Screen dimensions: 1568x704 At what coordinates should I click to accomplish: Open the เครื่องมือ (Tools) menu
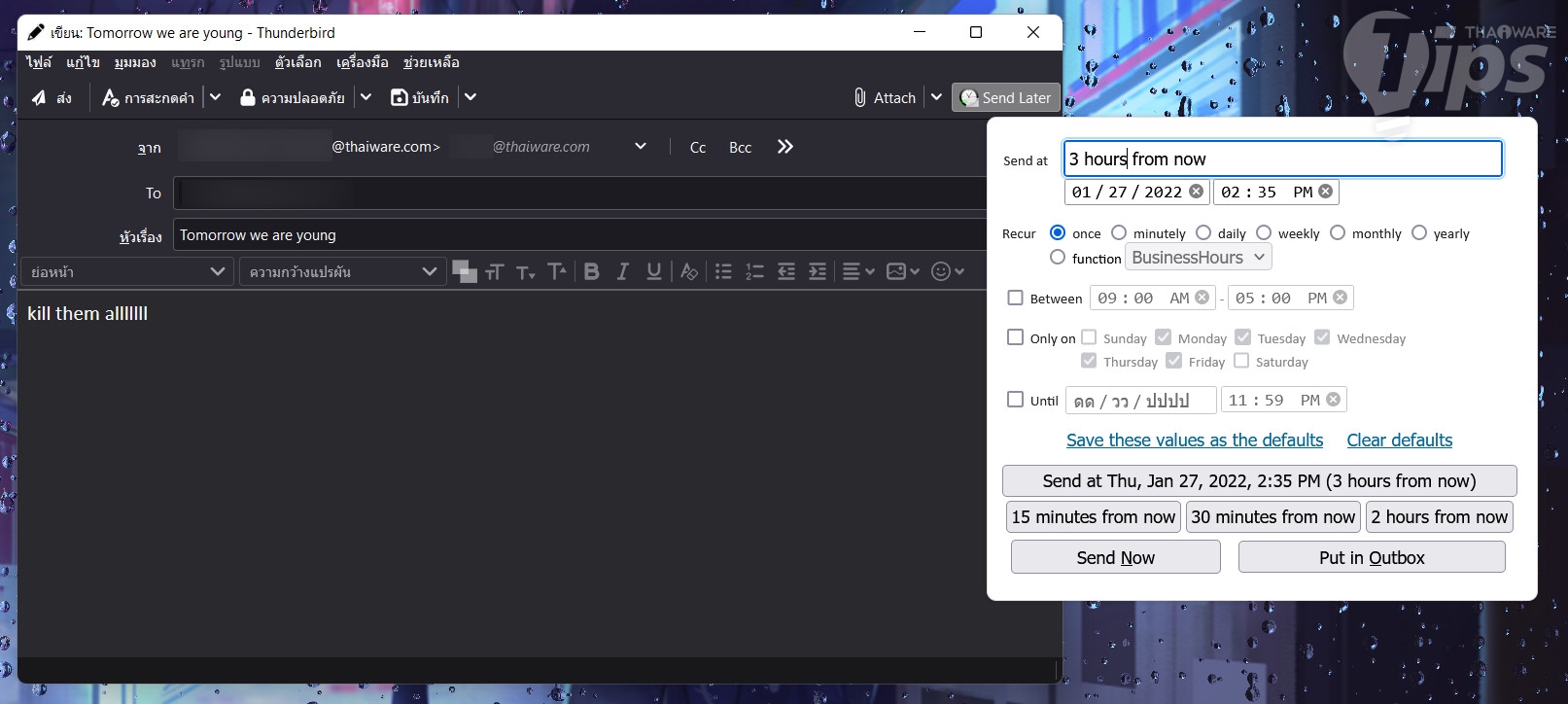coord(363,62)
